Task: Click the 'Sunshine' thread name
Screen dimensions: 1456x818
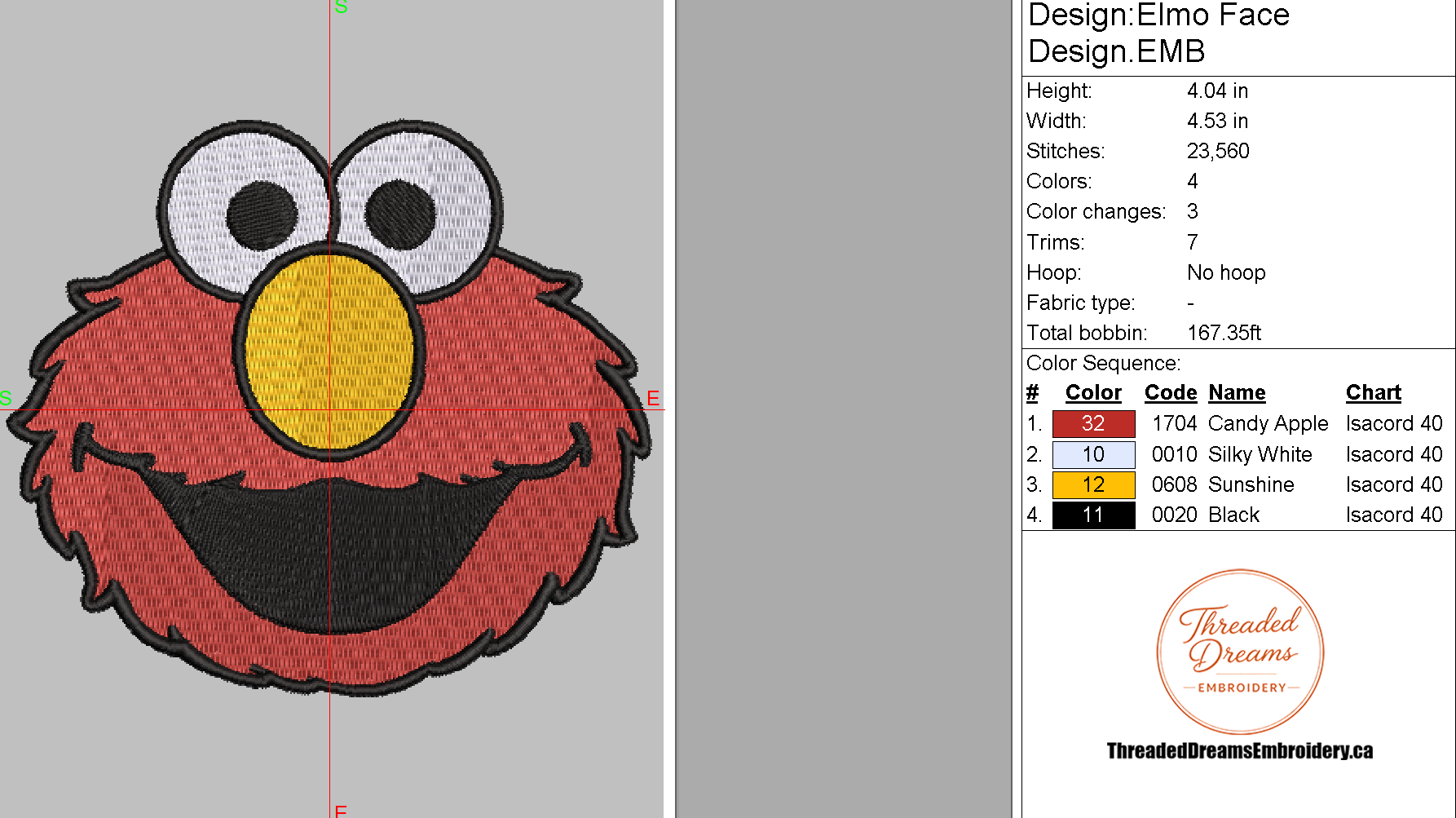Action: 1251,484
